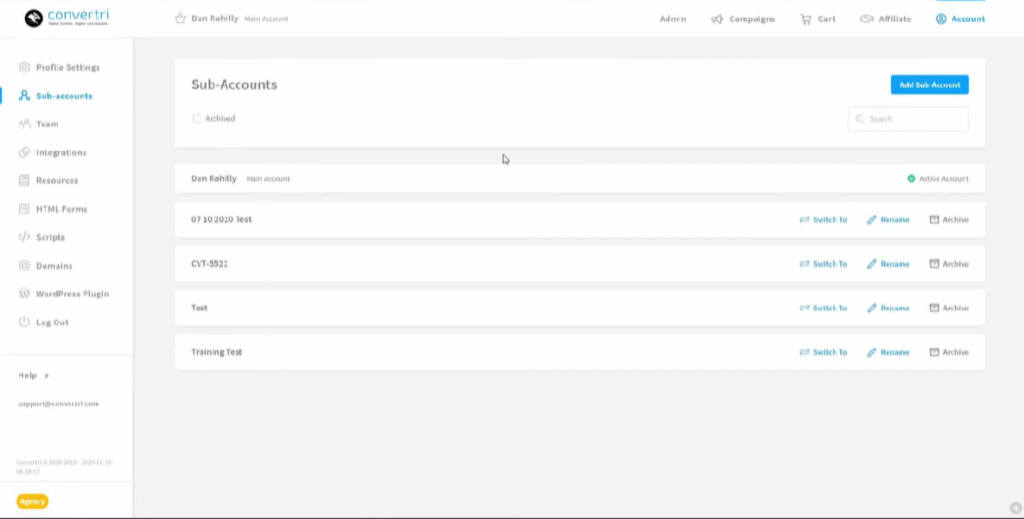Screen dimensions: 1024x519
Task: Click the Affiliate icon in top navigation
Action: click(866, 19)
